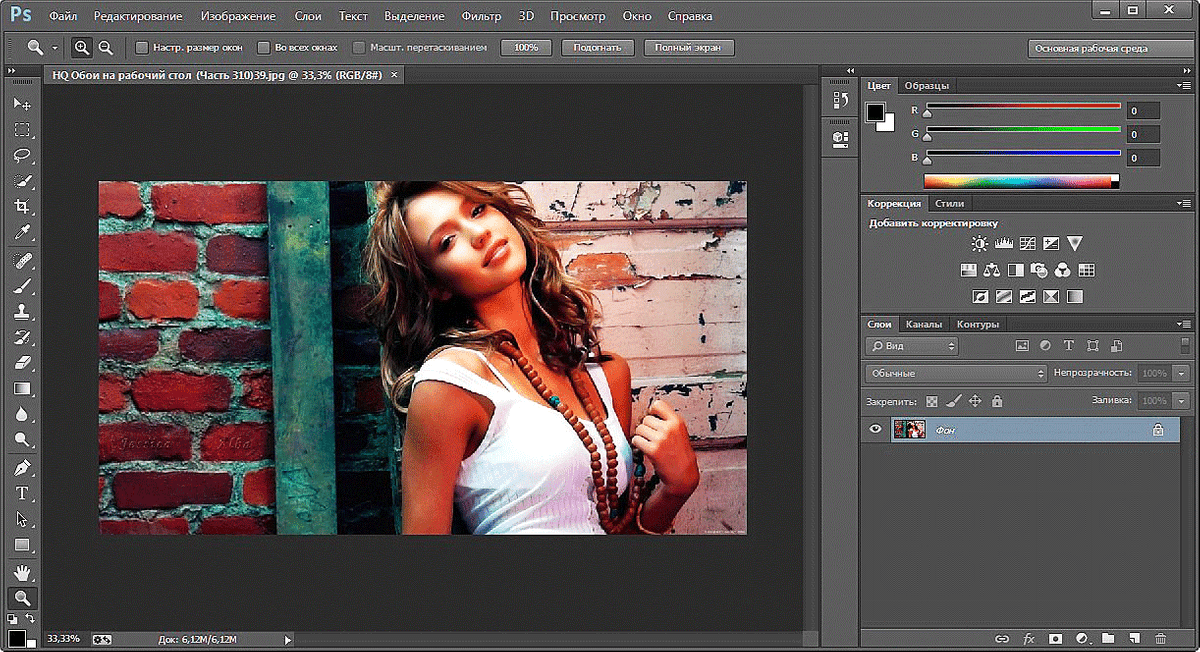Hide the Фон layer
This screenshot has width=1200, height=652.
[x=875, y=429]
